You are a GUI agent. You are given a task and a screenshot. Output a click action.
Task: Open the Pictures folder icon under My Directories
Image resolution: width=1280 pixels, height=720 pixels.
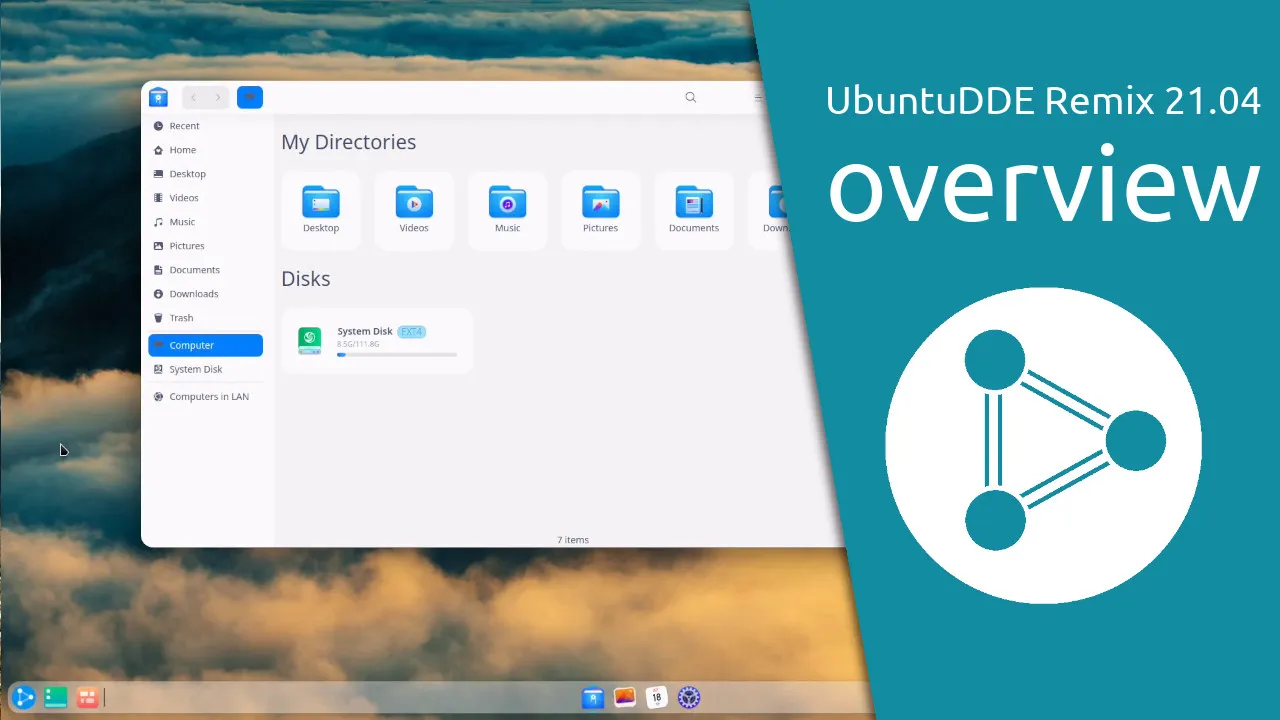(x=601, y=202)
